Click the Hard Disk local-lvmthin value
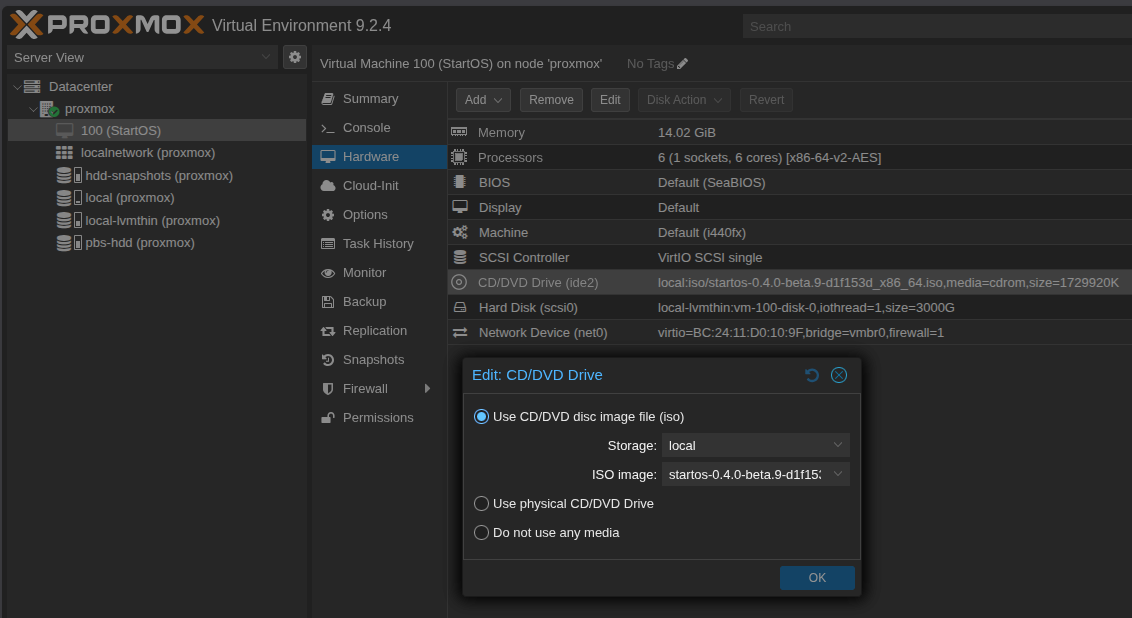 [806, 308]
